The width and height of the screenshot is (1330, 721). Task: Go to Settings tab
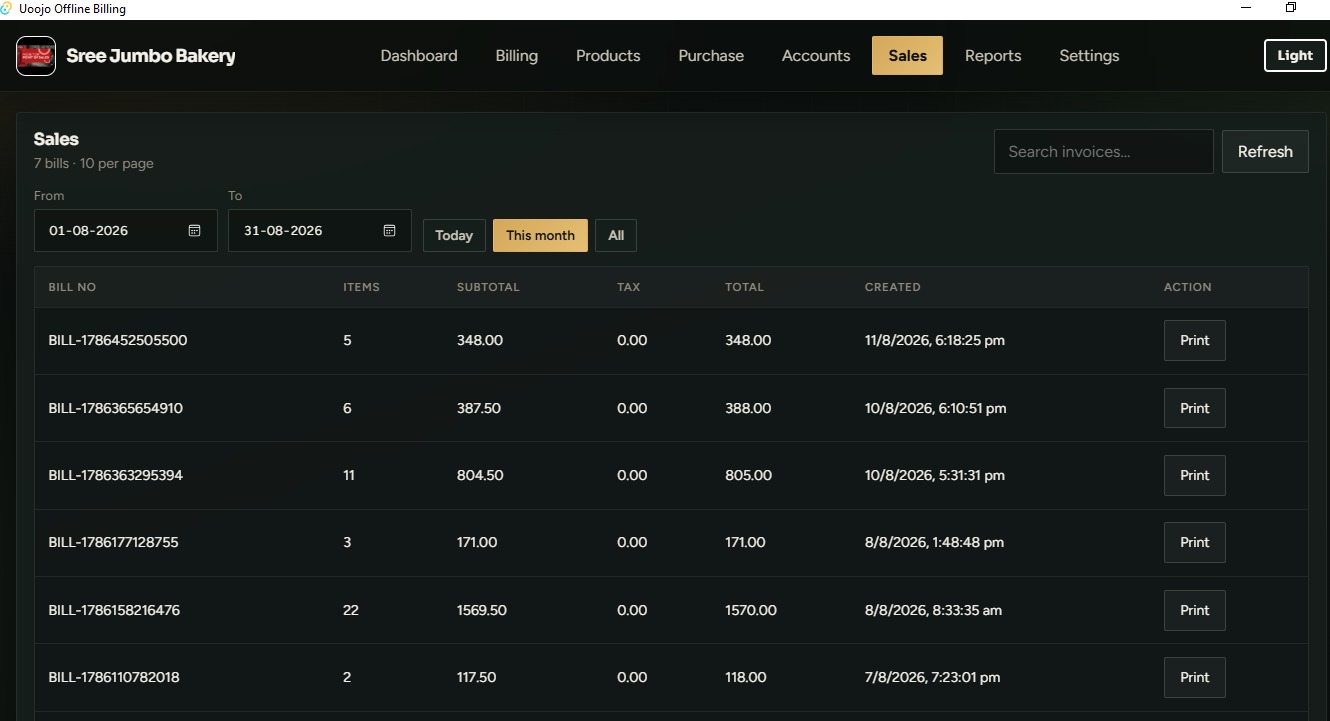tap(1089, 56)
